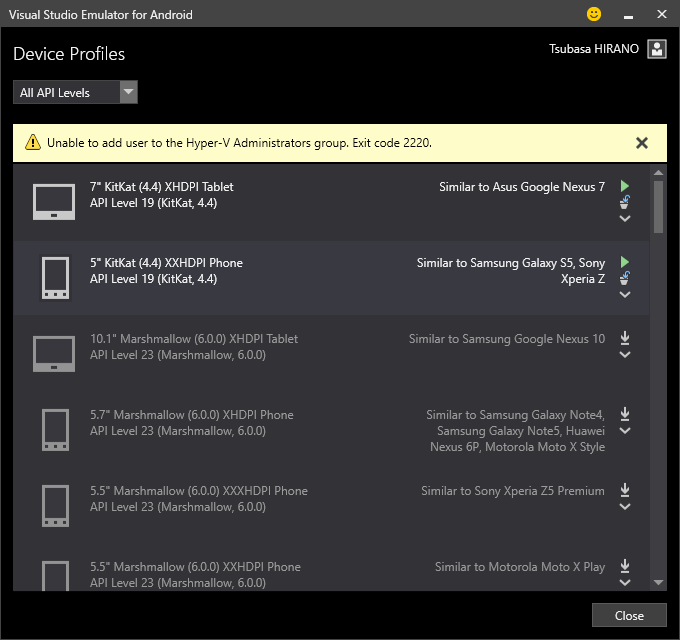
Task: Expand details for 5.7" Marshmallow Phone
Action: [625, 431]
